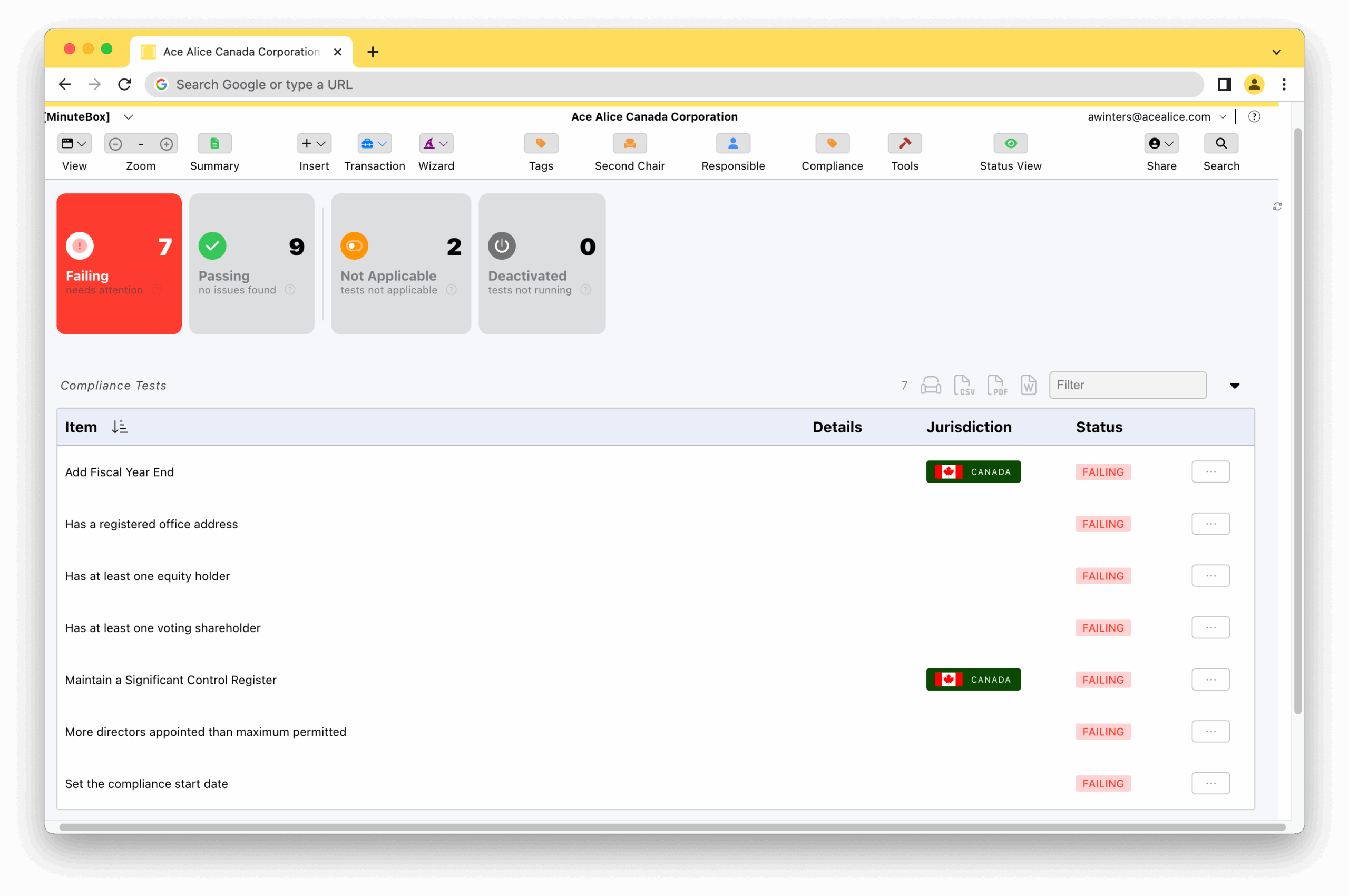Image resolution: width=1349 pixels, height=896 pixels.
Task: Expand the filter options arrow
Action: point(1235,386)
